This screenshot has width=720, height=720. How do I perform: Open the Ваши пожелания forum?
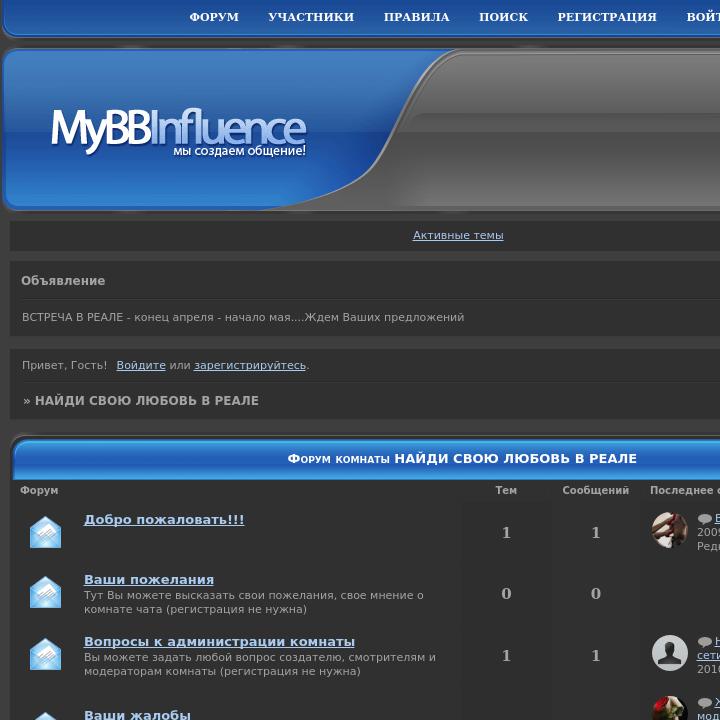(x=149, y=579)
